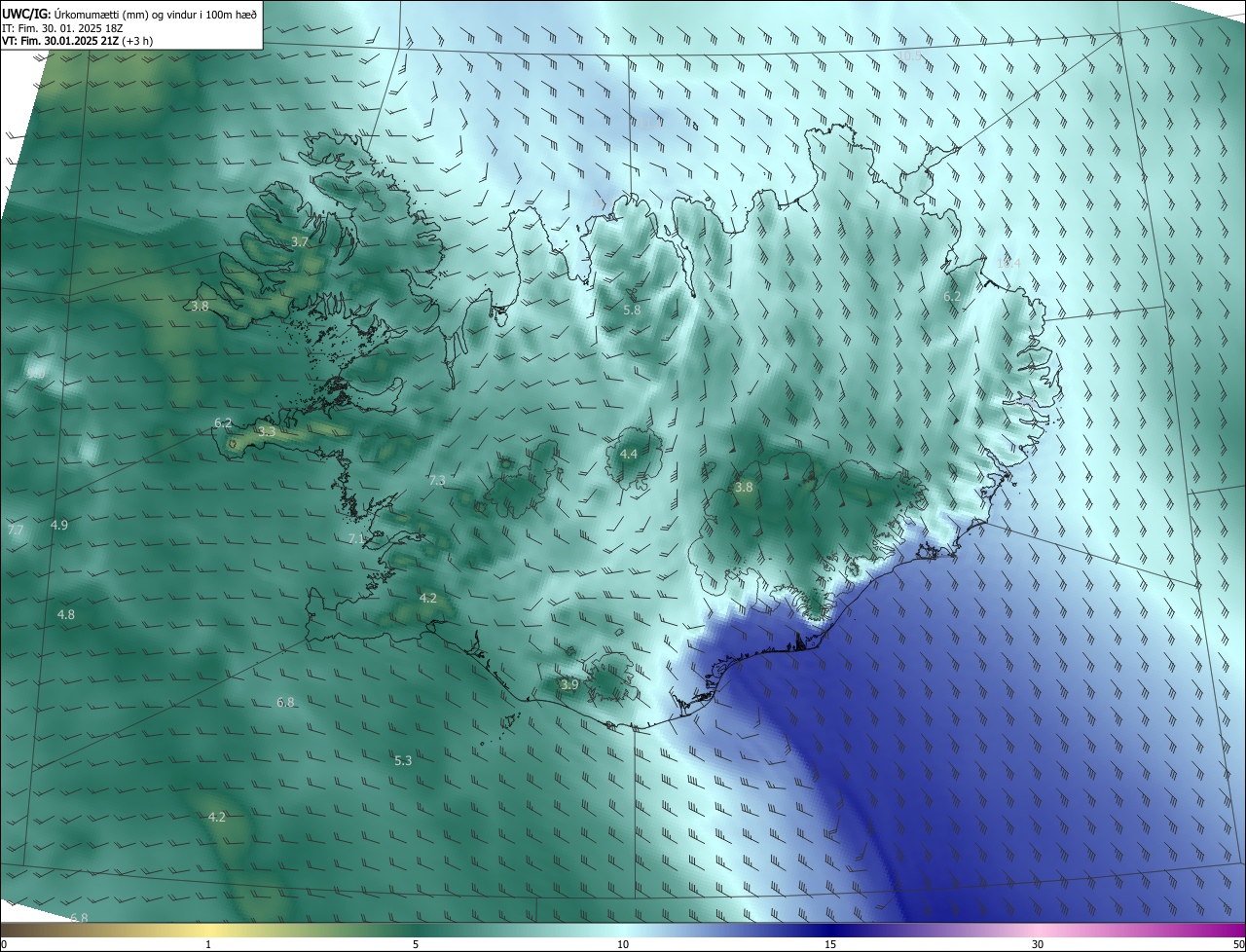Click the 'UWC/IG: Úrkomumætti (mm)' title line

pos(129,14)
